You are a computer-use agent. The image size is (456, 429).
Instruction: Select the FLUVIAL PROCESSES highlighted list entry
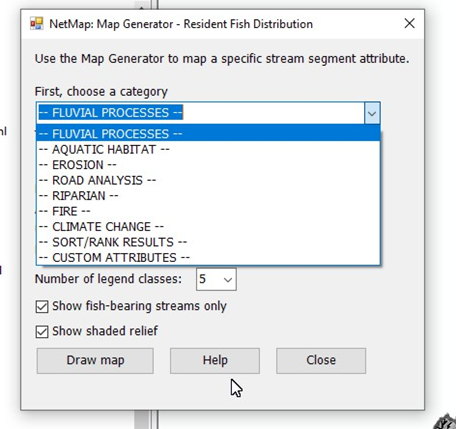pyautogui.click(x=208, y=134)
